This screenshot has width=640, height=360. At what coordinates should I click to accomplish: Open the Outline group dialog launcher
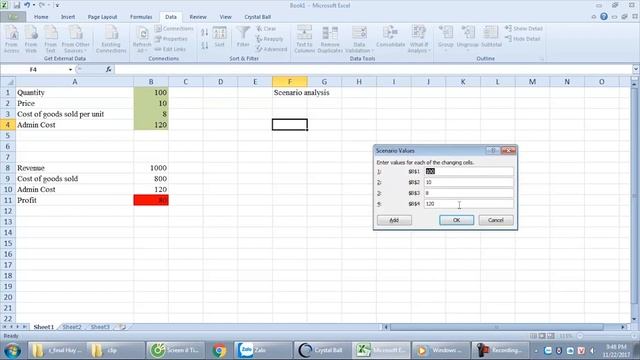click(542, 59)
